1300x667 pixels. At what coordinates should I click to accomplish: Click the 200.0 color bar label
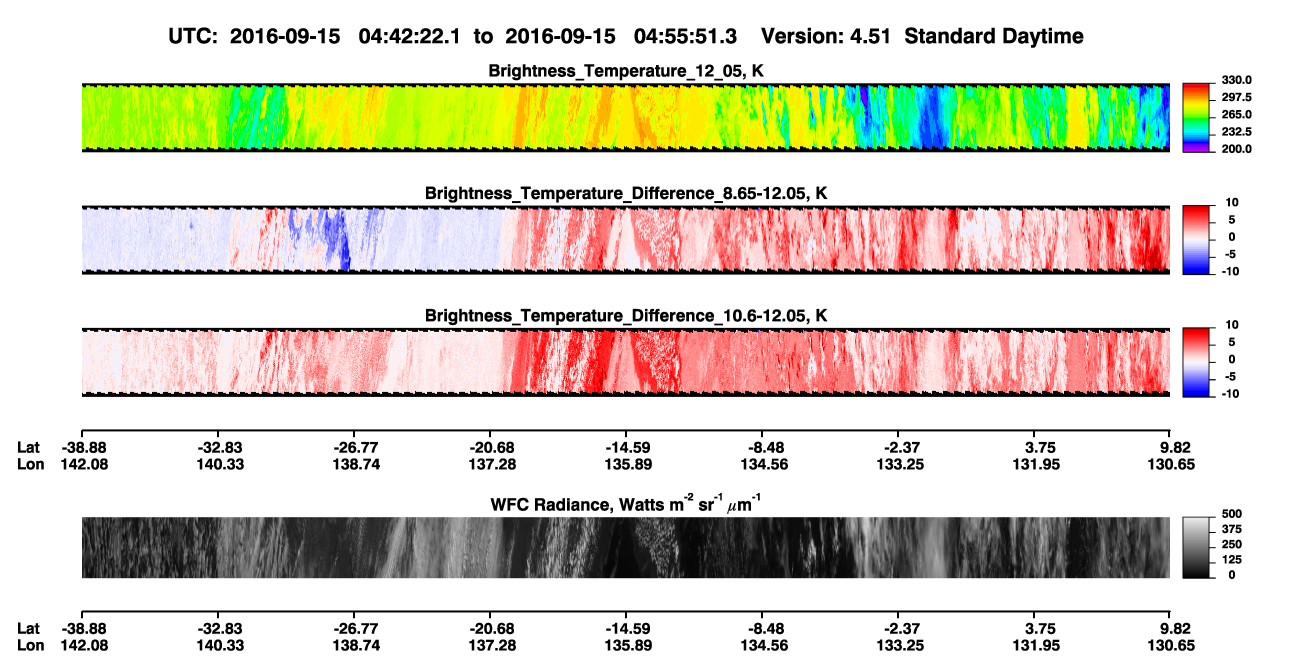pos(1236,149)
